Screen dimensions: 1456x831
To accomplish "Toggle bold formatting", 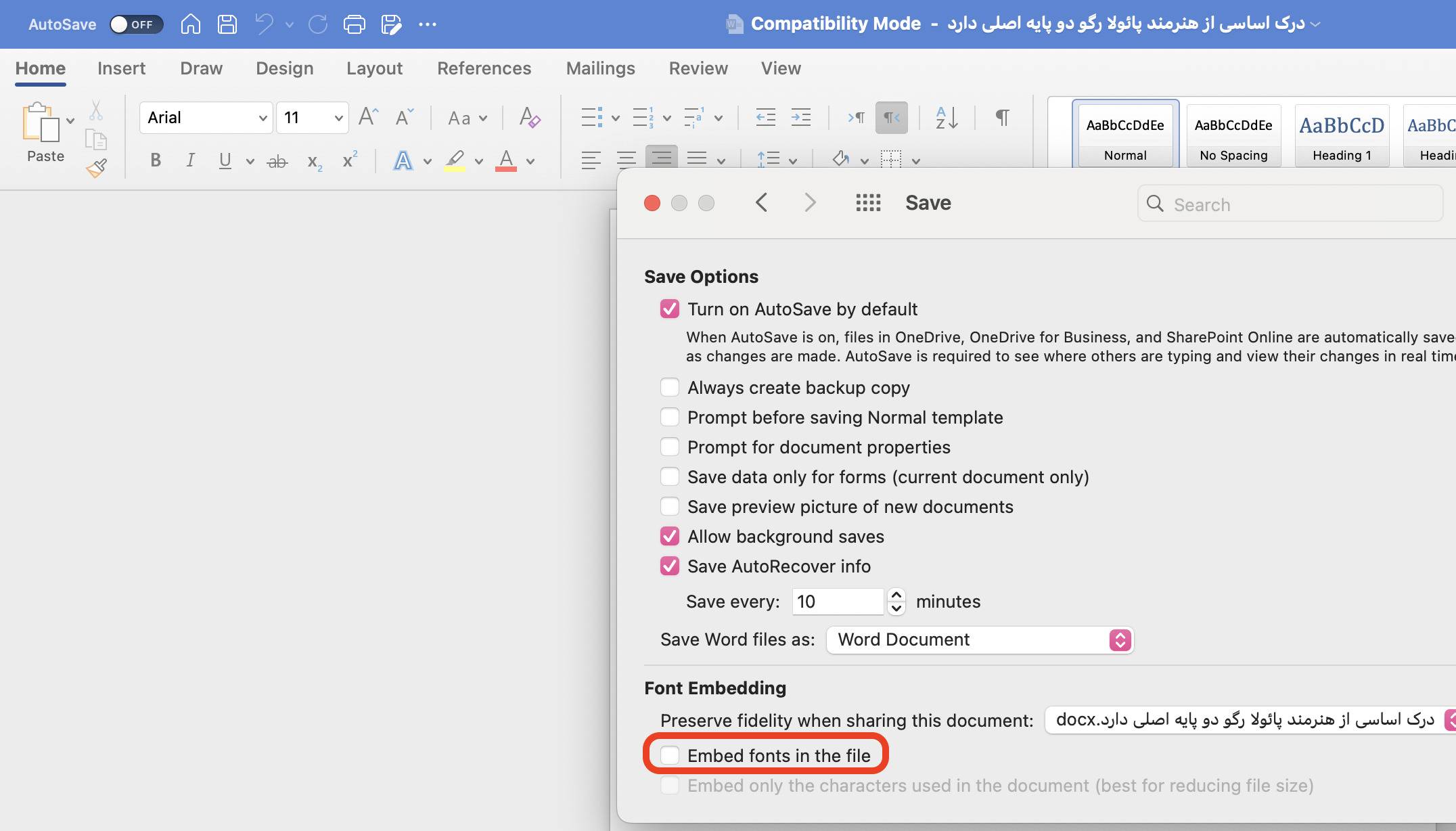I will [155, 160].
